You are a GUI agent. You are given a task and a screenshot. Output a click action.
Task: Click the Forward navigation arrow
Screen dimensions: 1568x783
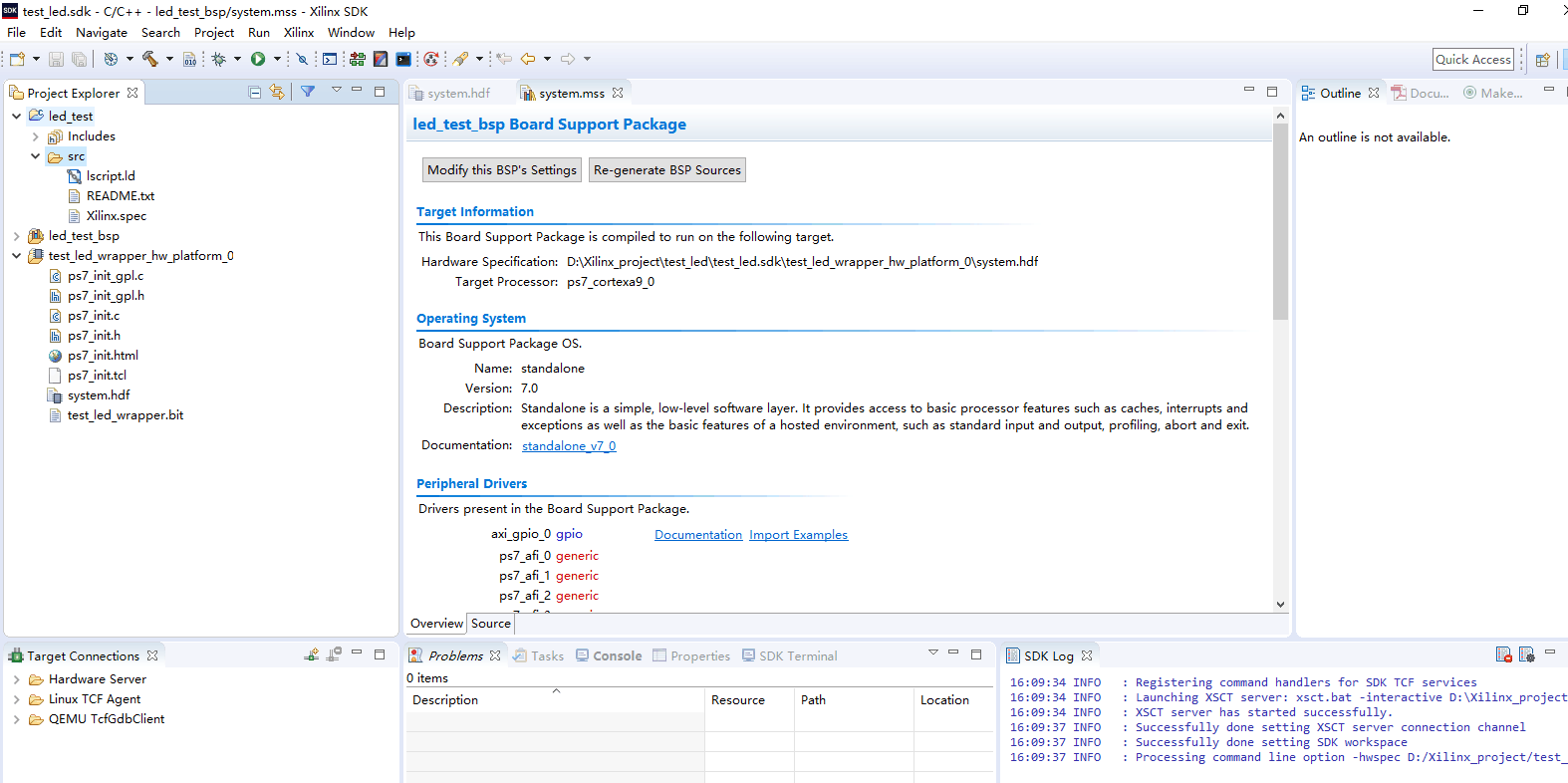coord(568,59)
